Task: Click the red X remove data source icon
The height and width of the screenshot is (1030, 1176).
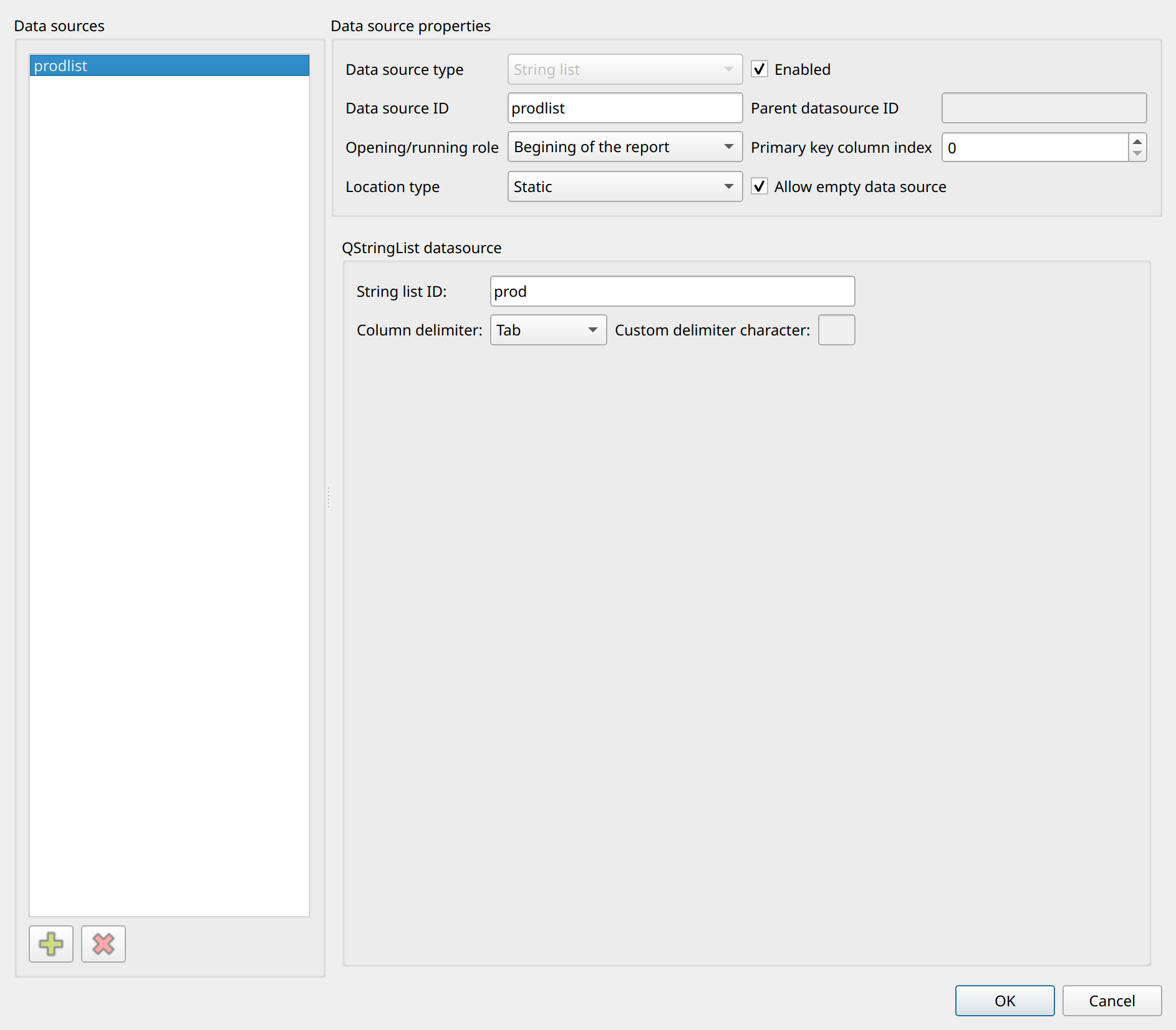Action: point(104,944)
